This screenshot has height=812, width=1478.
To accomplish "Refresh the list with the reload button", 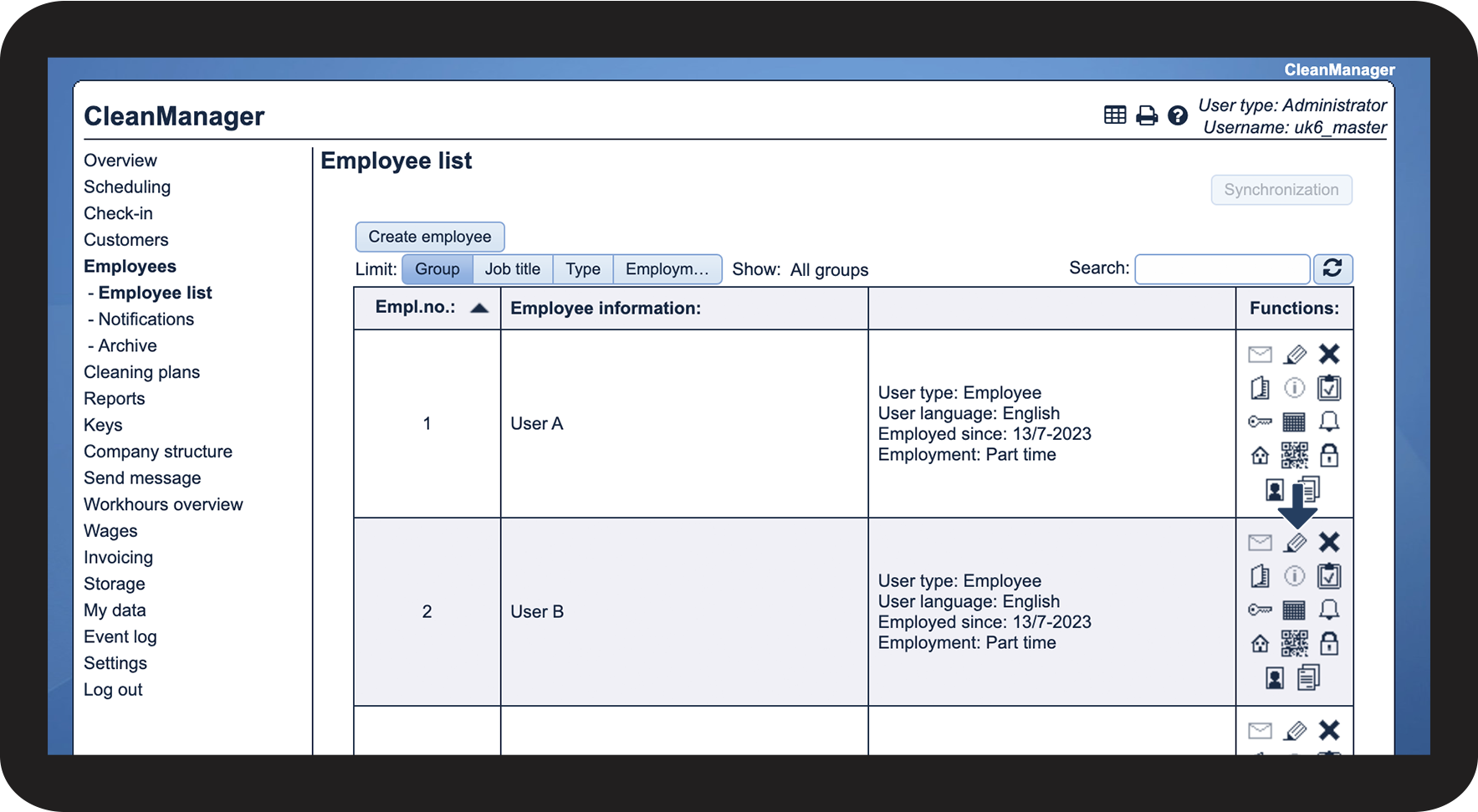I will (x=1332, y=268).
